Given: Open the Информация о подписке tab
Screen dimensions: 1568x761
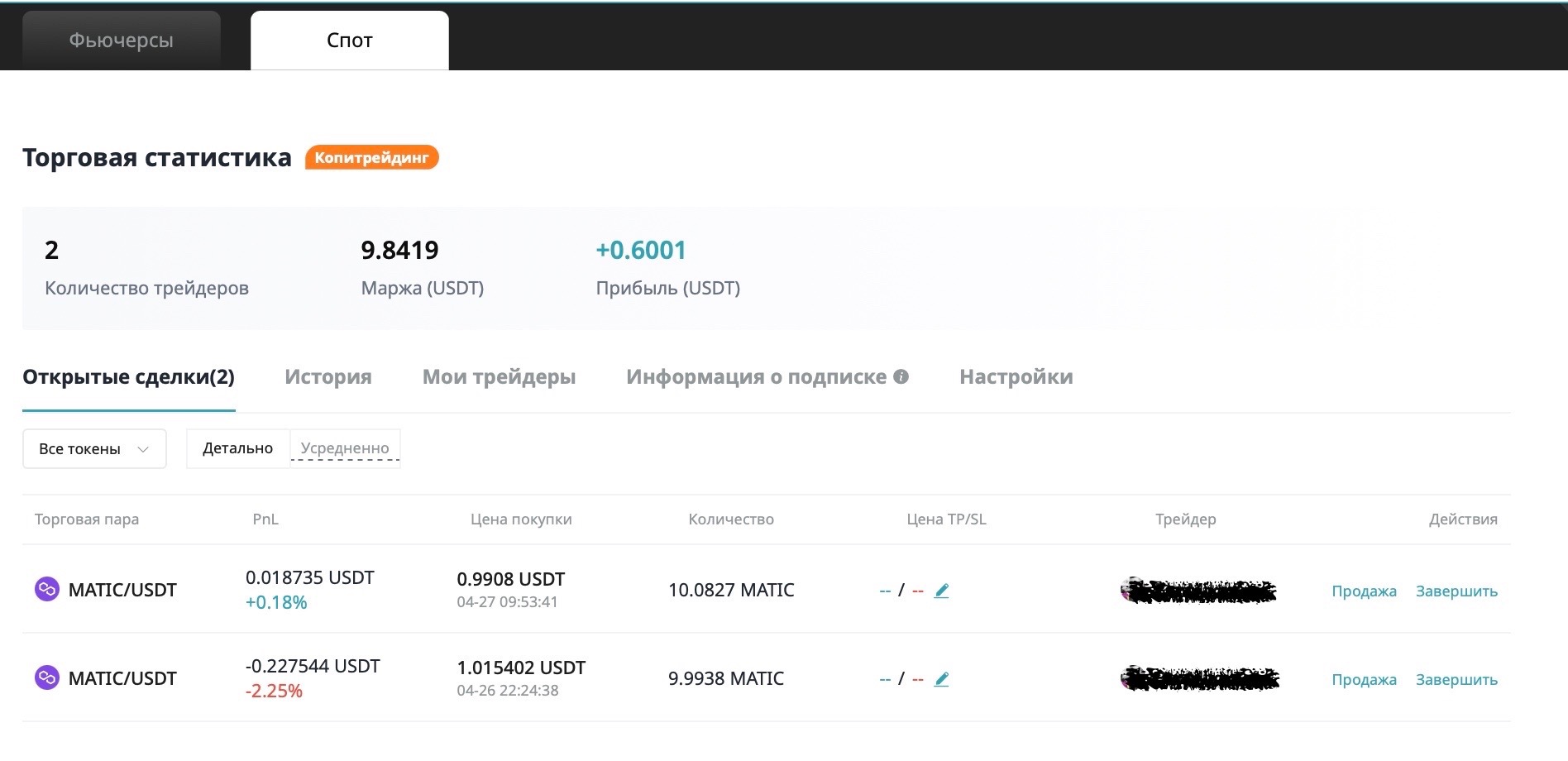Looking at the screenshot, I should point(757,377).
